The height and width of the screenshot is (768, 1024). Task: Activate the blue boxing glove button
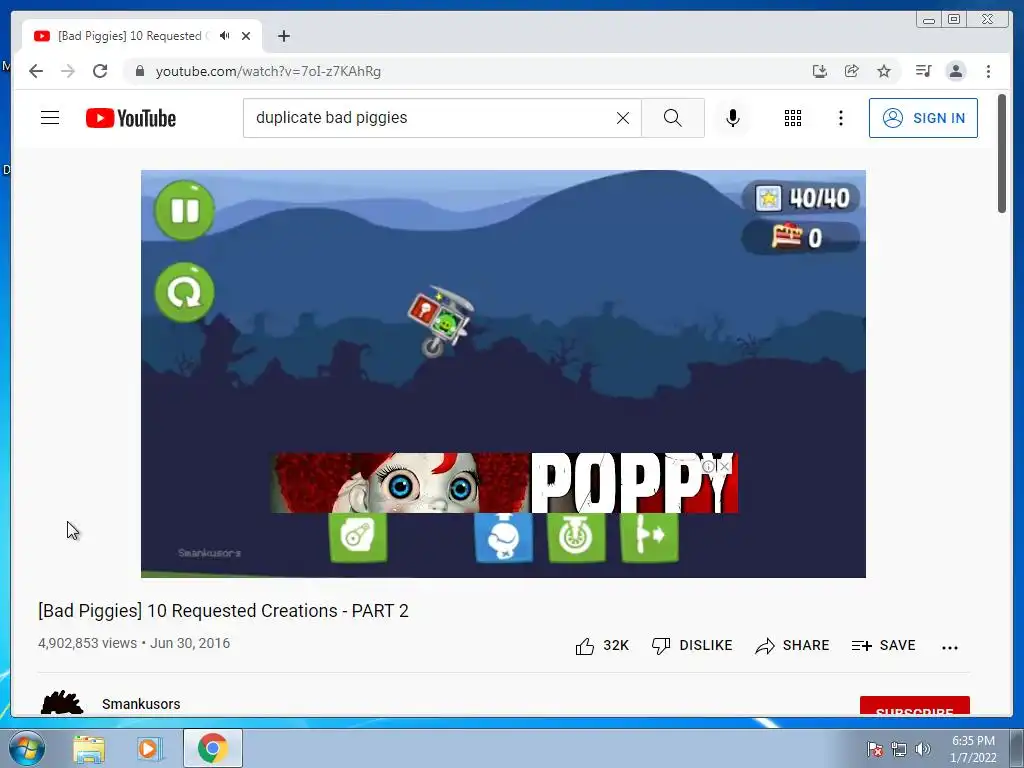click(504, 537)
